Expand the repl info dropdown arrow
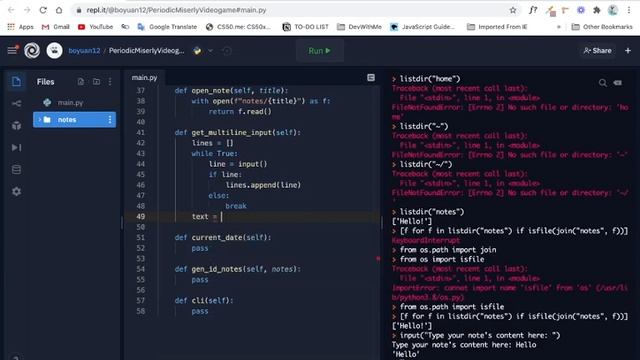640x360 pixels. [x=211, y=51]
